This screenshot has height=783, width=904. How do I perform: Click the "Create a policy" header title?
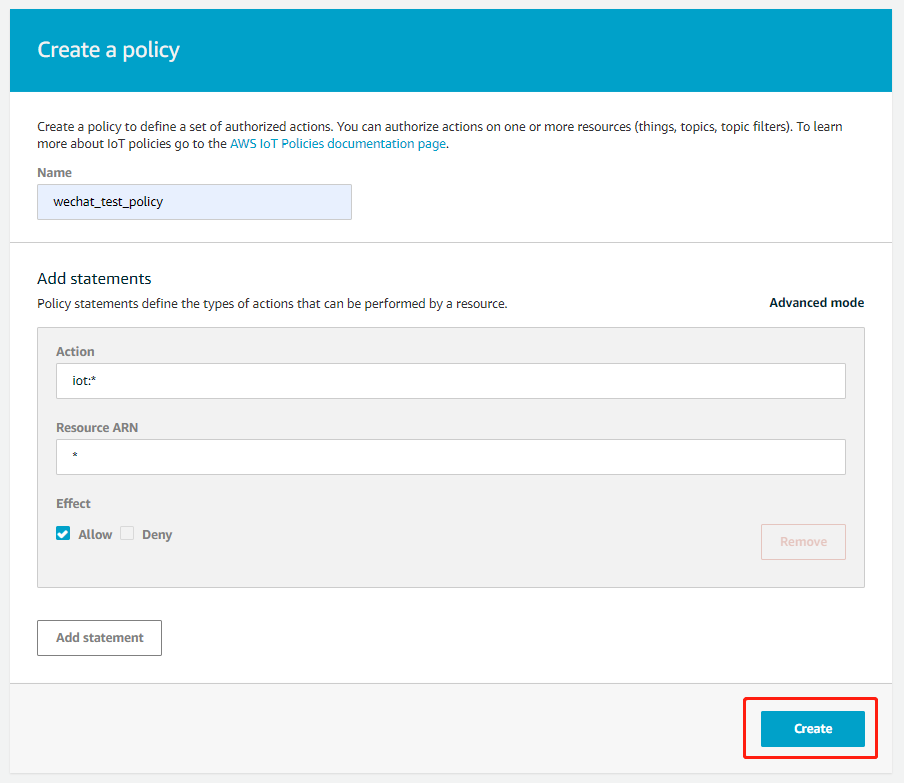(108, 50)
